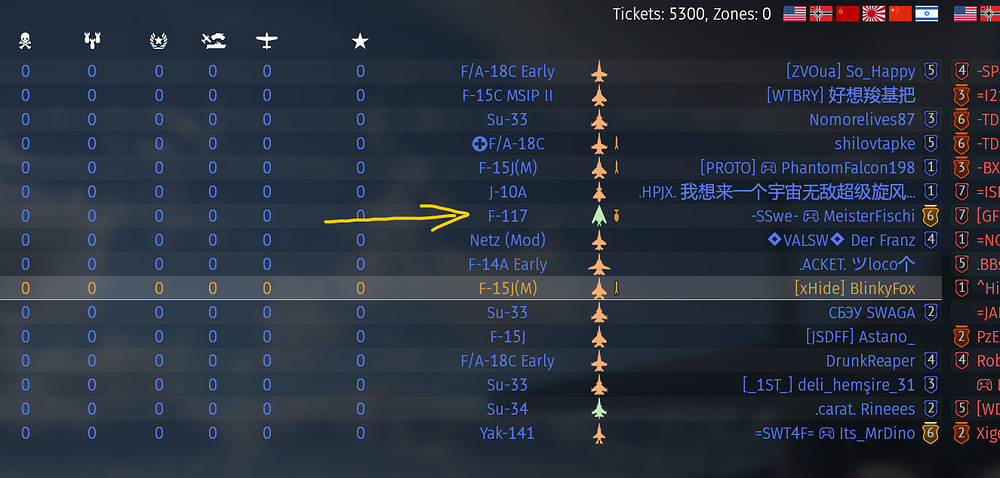Select player [xHide] BlinkyFox
The image size is (1000, 478).
(855, 289)
